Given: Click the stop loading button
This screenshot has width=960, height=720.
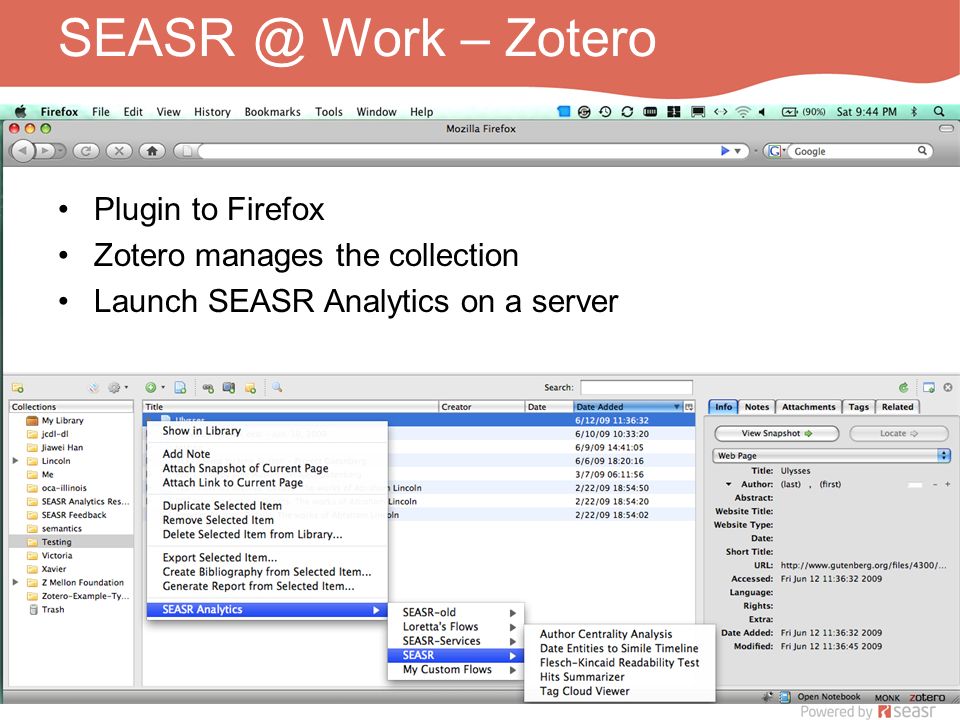Looking at the screenshot, I should pyautogui.click(x=119, y=151).
